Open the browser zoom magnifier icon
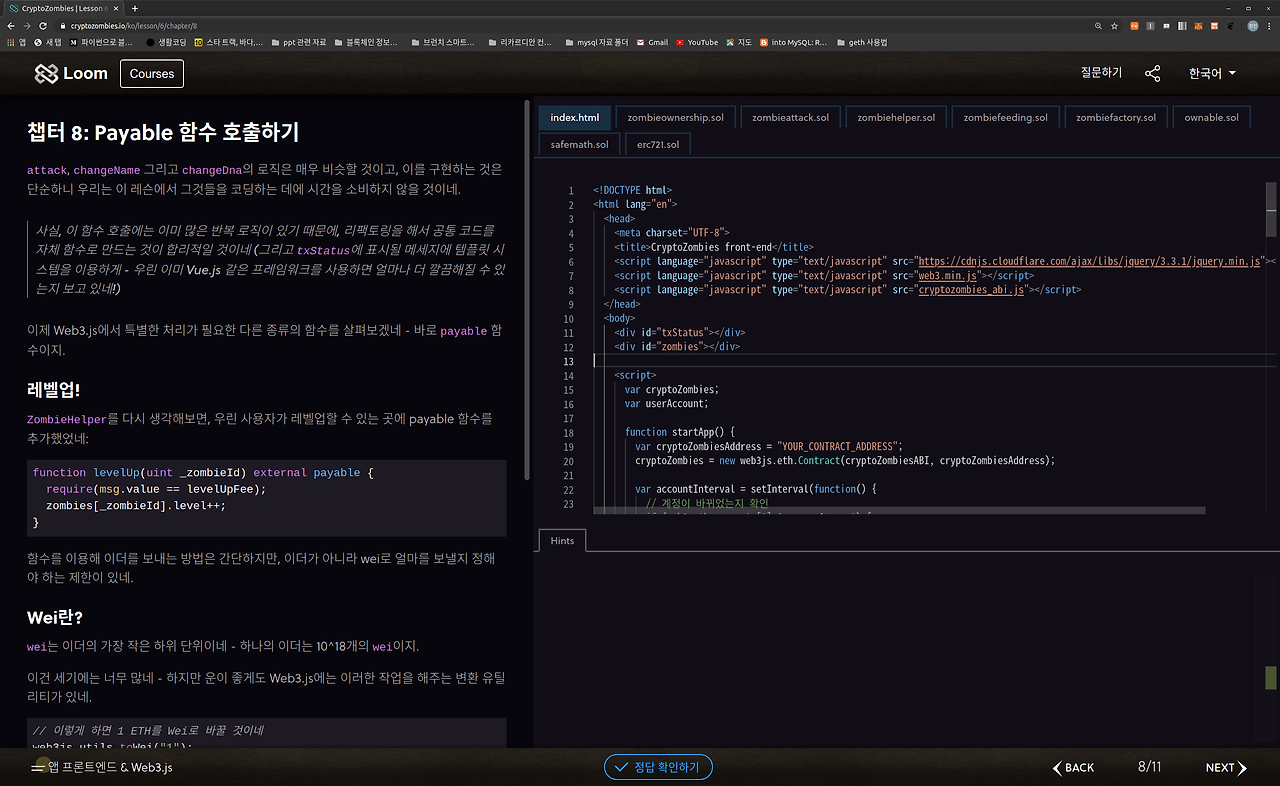 [x=1099, y=25]
